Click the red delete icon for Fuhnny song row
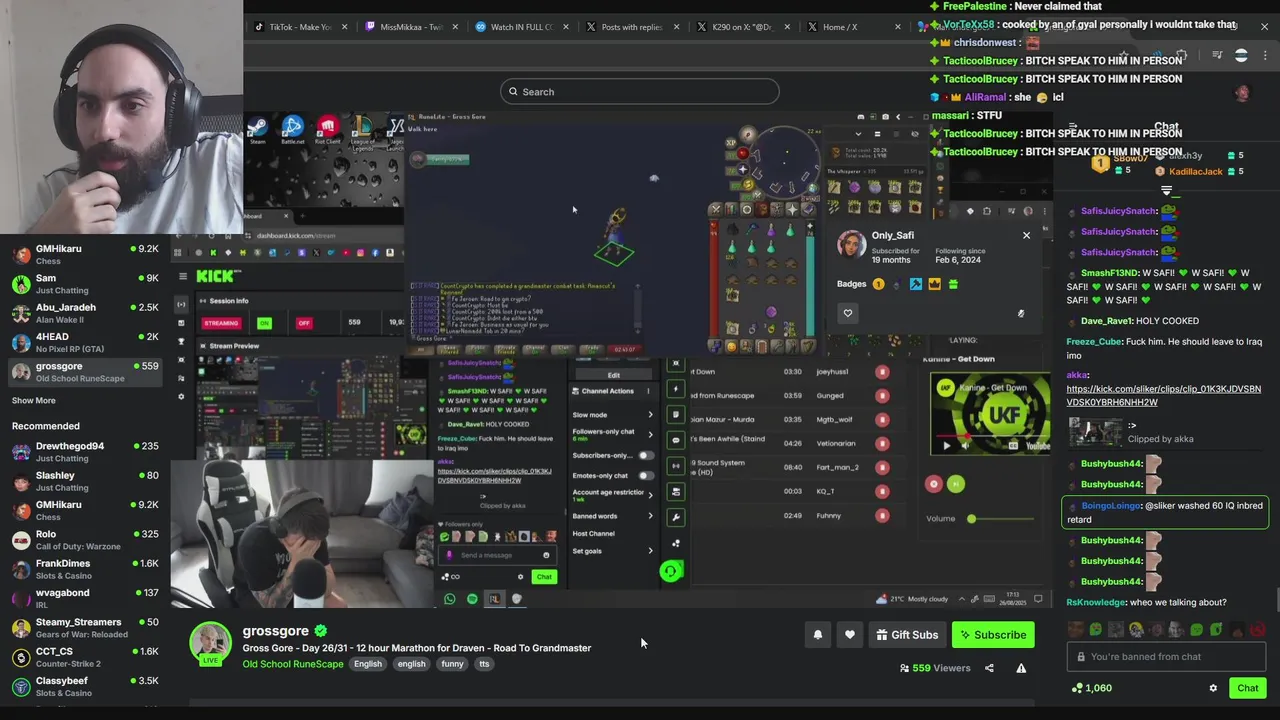This screenshot has width=1280, height=720. point(882,516)
